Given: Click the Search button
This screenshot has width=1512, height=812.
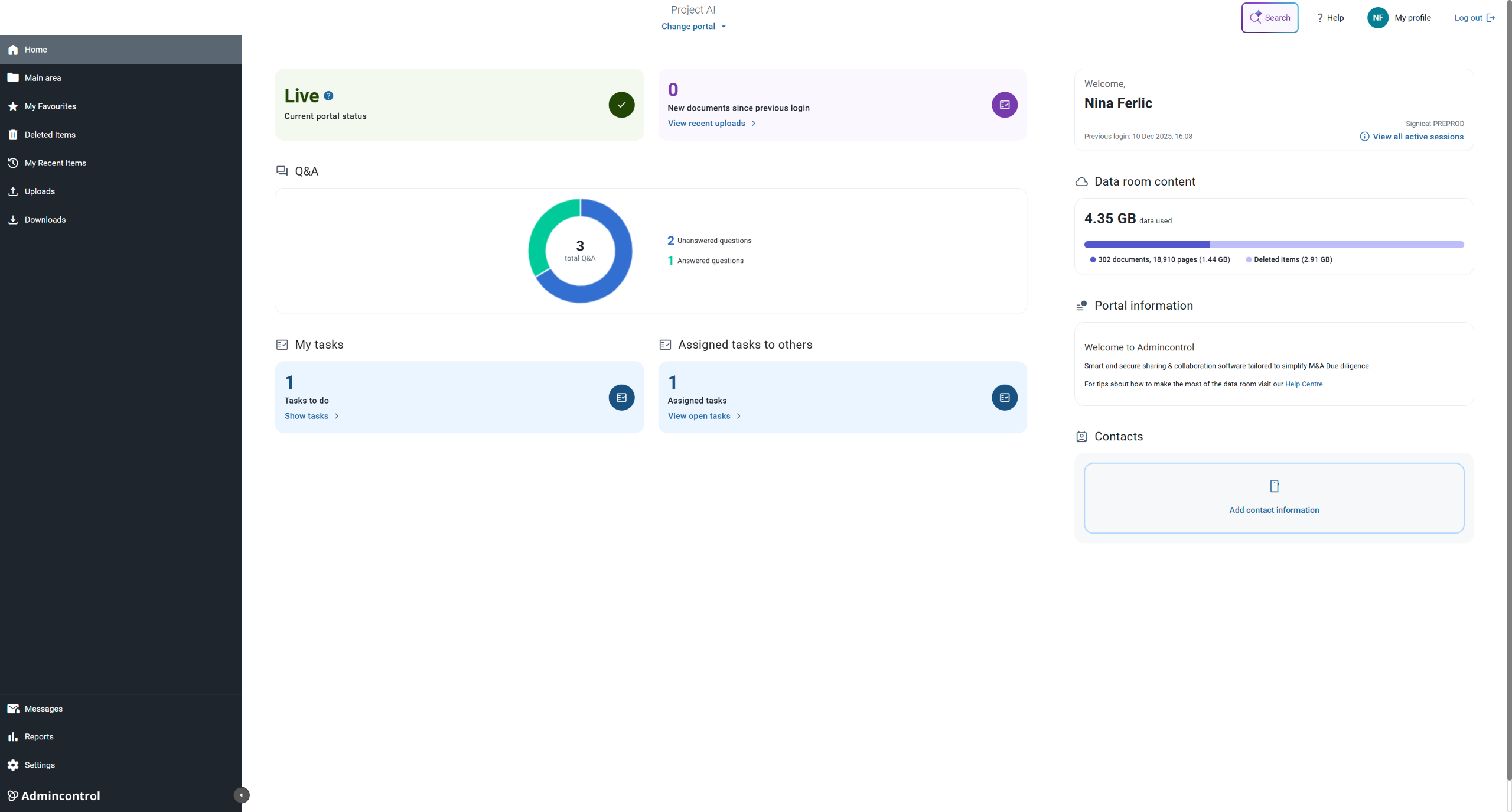Looking at the screenshot, I should (1269, 18).
